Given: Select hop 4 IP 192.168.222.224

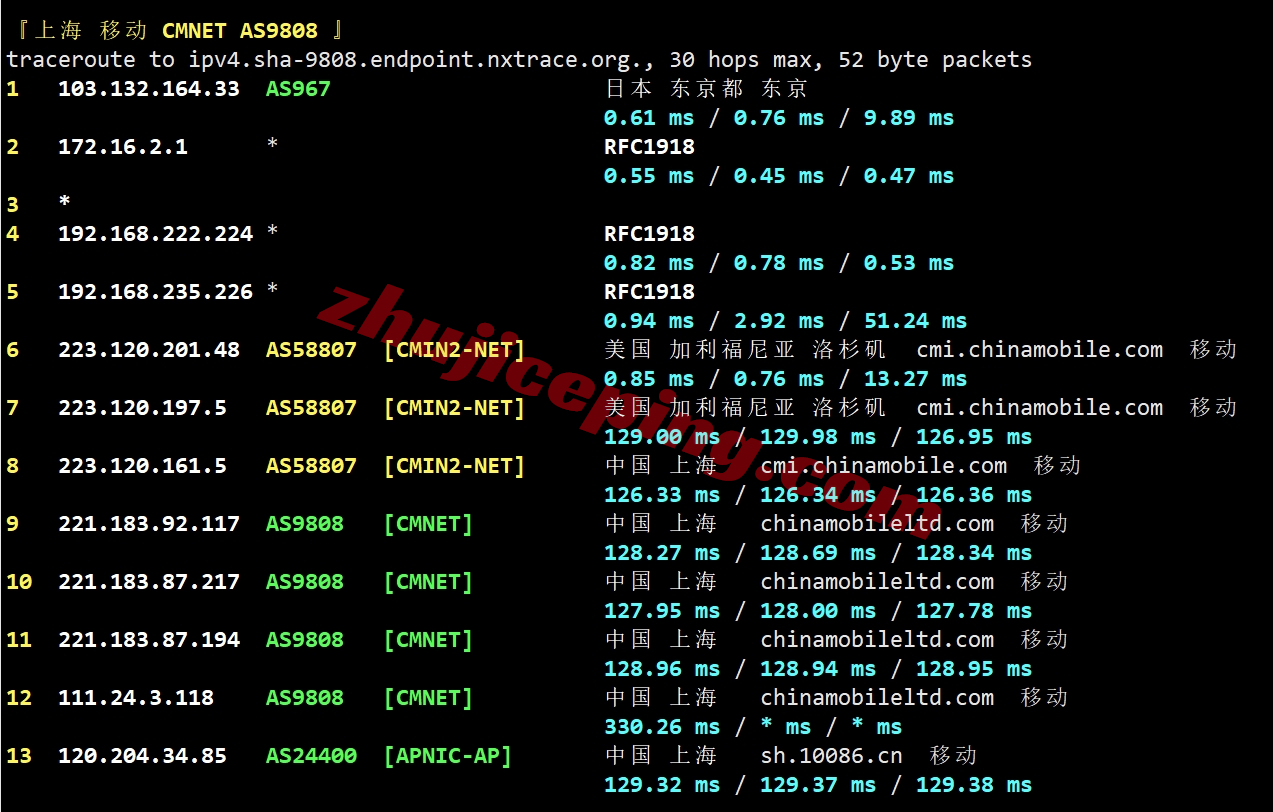Looking at the screenshot, I should pyautogui.click(x=156, y=234).
